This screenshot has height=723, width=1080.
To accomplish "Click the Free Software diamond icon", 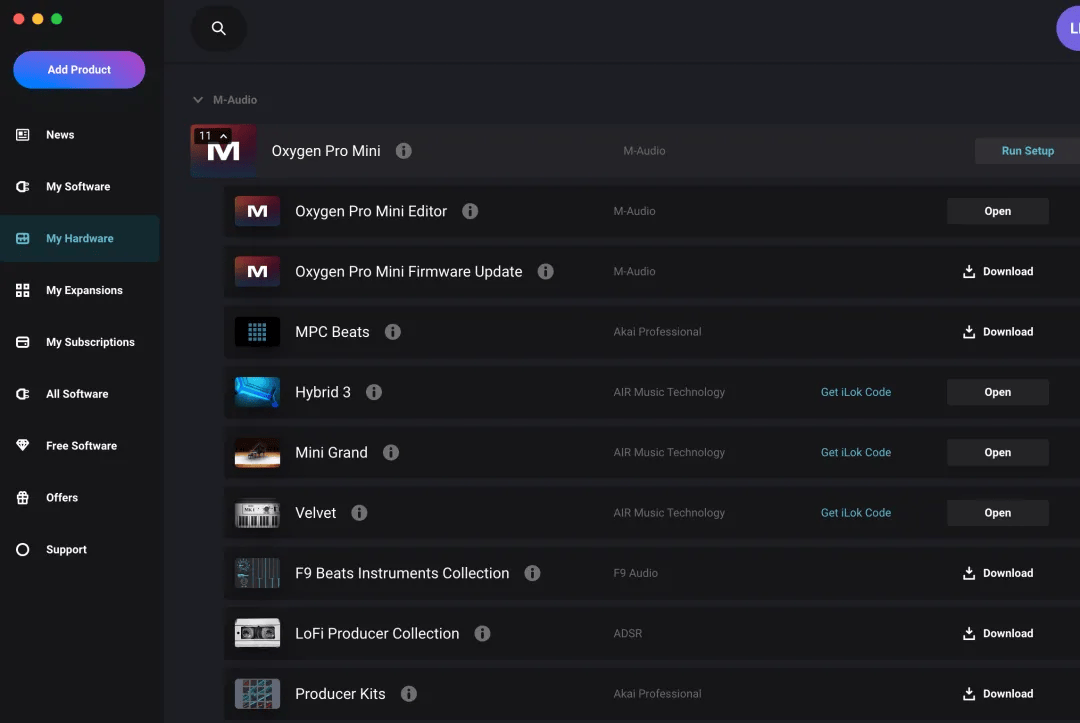I will [x=23, y=446].
